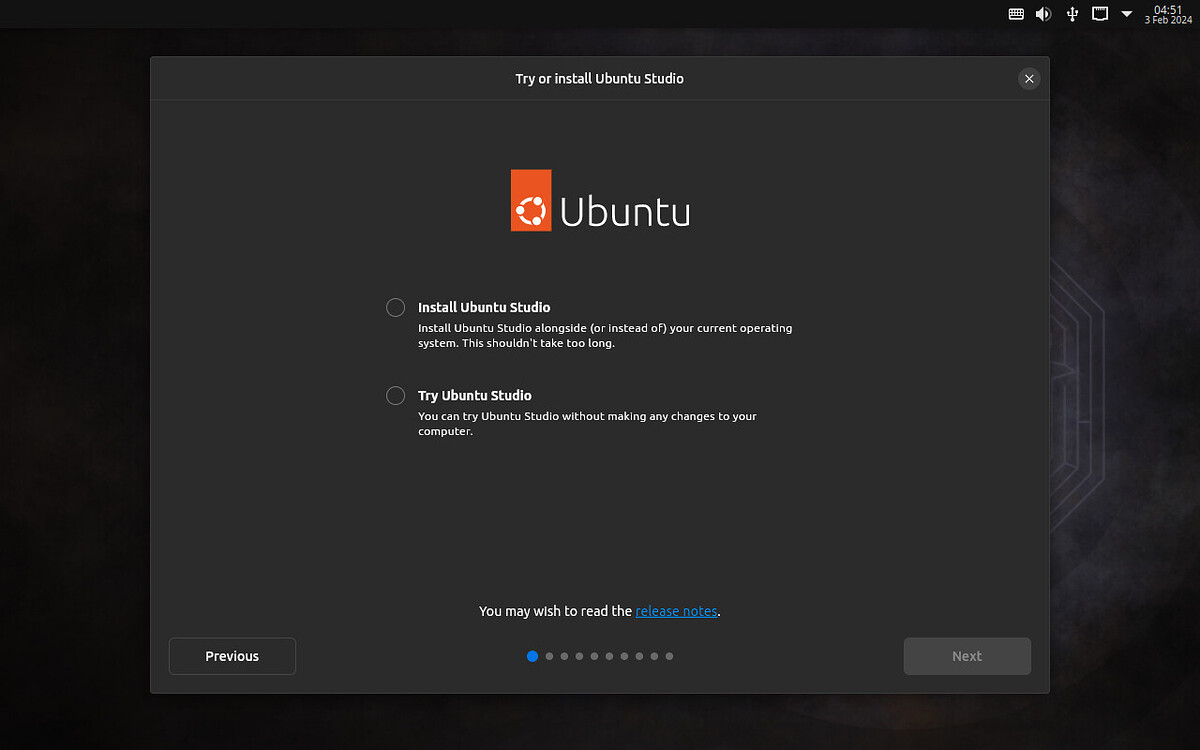Enable Install Ubuntu Studio radio button
Screen dimensions: 1200x750
tap(395, 307)
